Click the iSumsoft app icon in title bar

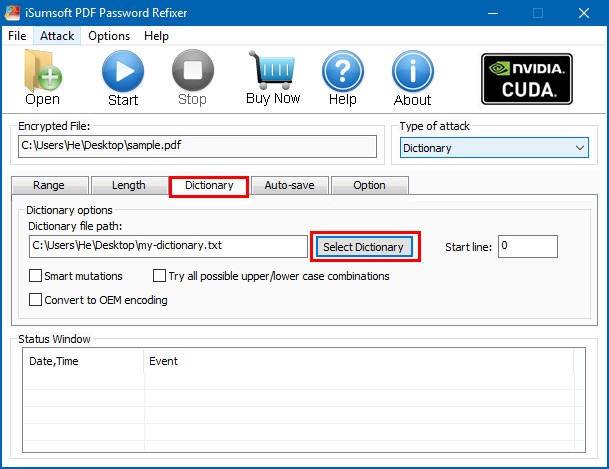click(x=12, y=13)
